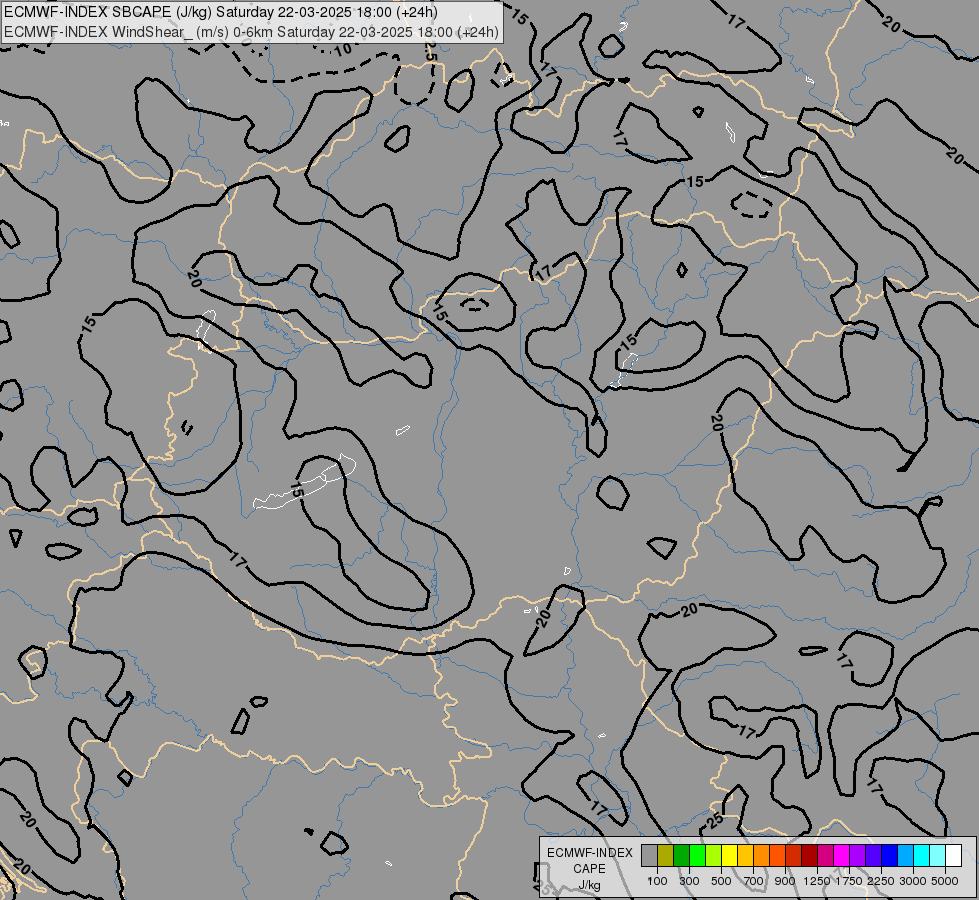979x900 pixels.
Task: Pick the brick red swatch right of 900
Action: point(794,856)
